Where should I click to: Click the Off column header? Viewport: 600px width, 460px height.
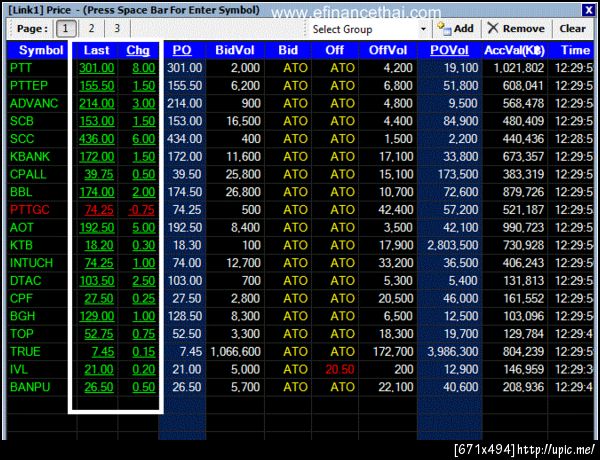pos(334,50)
